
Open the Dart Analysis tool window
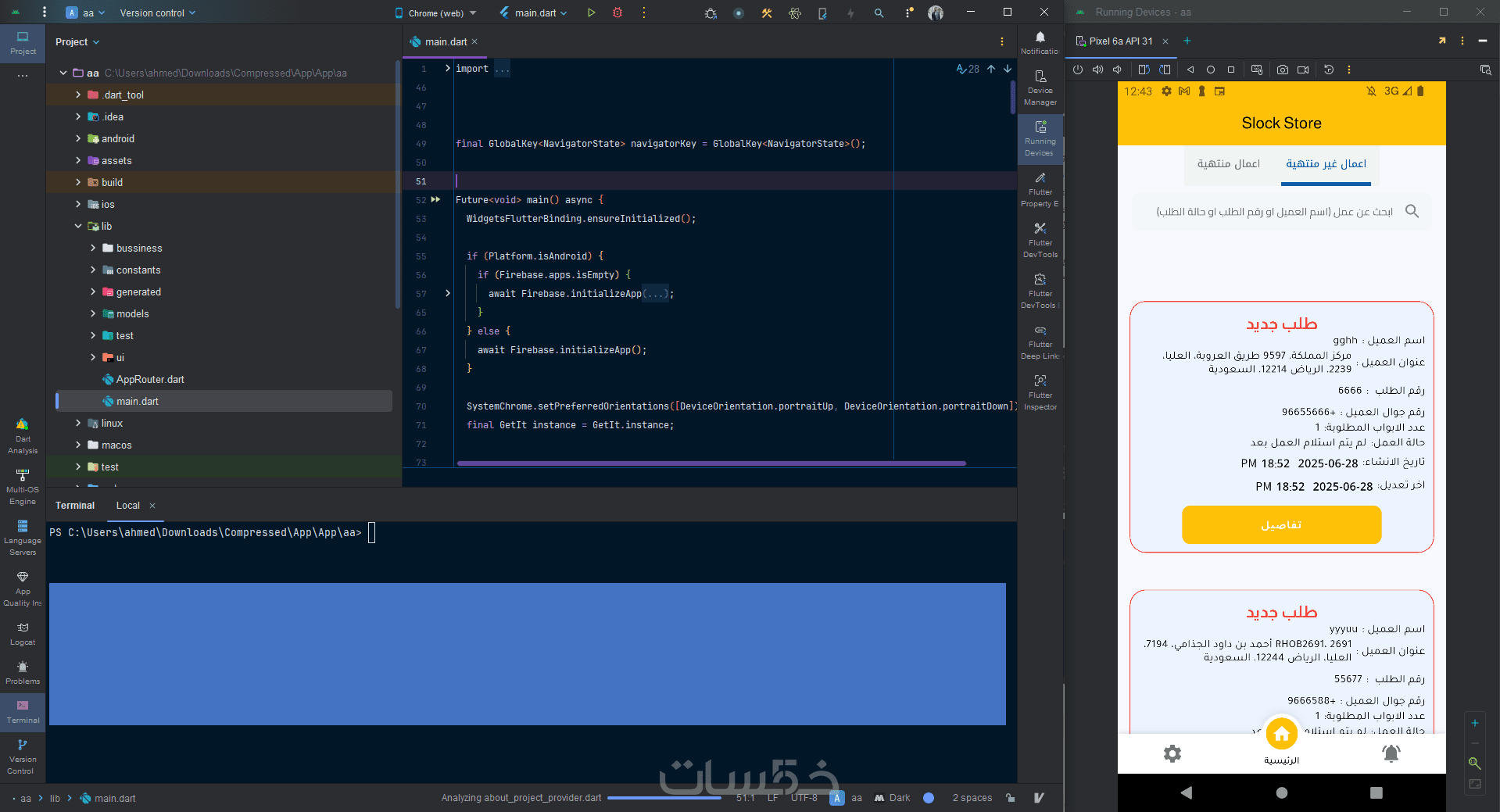23,435
